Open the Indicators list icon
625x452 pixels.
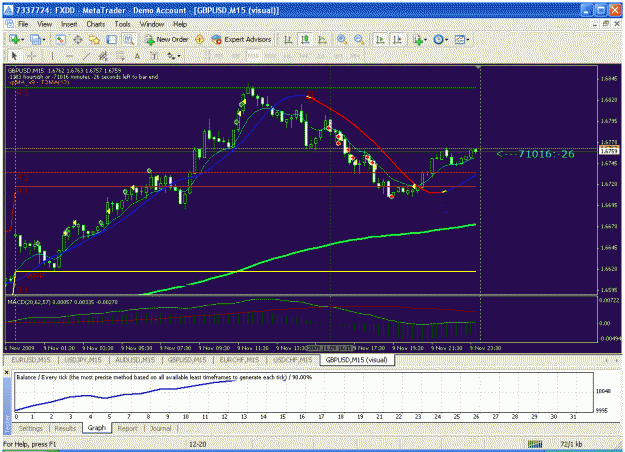coord(417,39)
